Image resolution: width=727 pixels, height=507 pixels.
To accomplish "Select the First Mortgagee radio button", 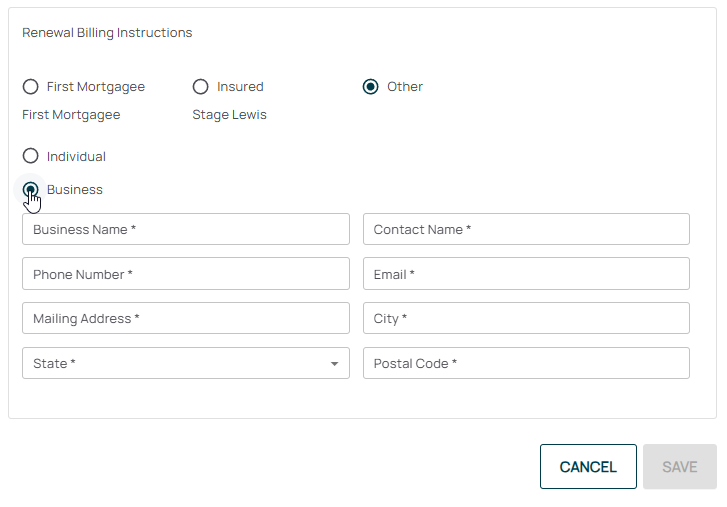I will 30,87.
